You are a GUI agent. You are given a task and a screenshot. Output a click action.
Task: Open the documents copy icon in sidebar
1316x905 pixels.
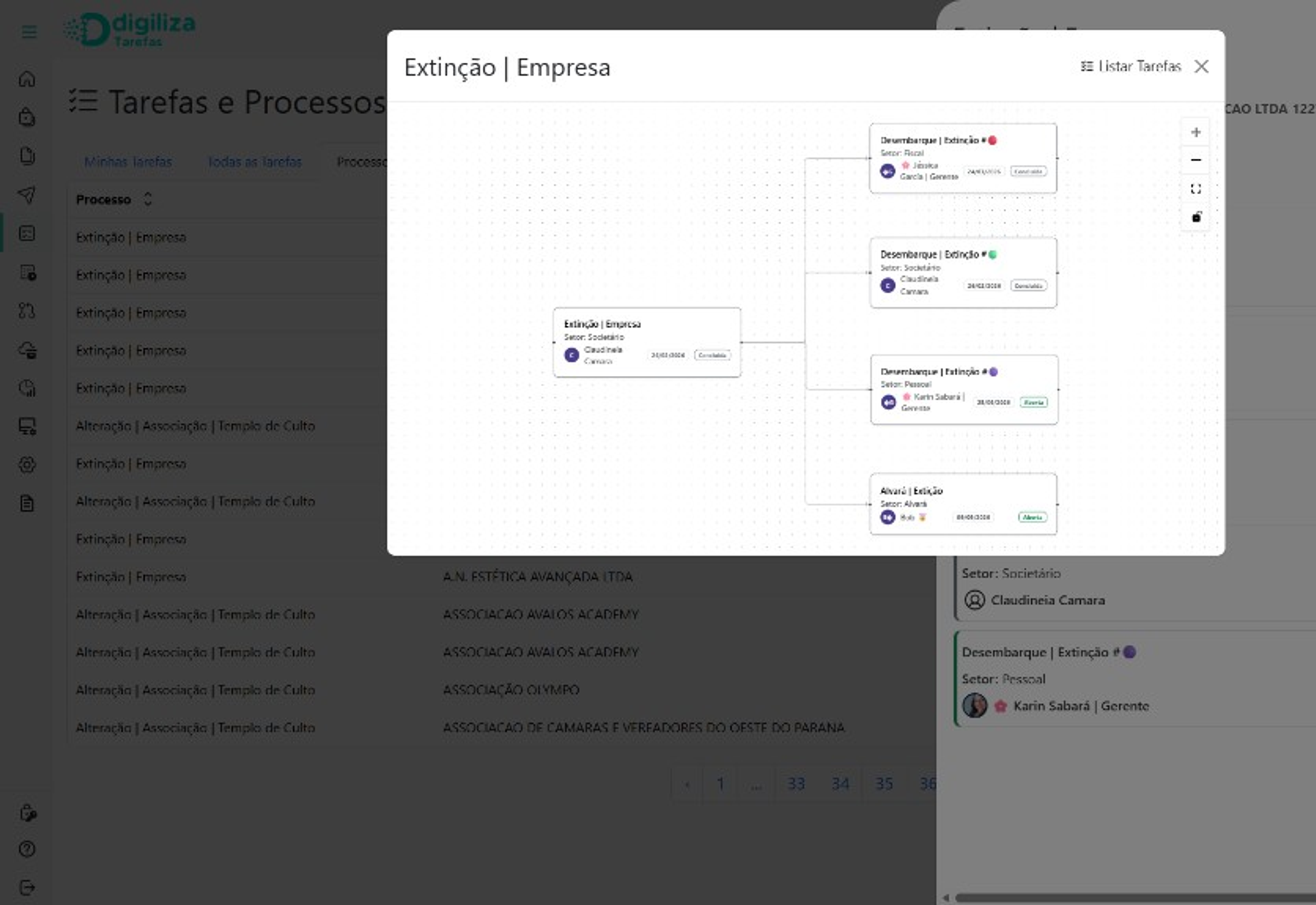pos(27,155)
